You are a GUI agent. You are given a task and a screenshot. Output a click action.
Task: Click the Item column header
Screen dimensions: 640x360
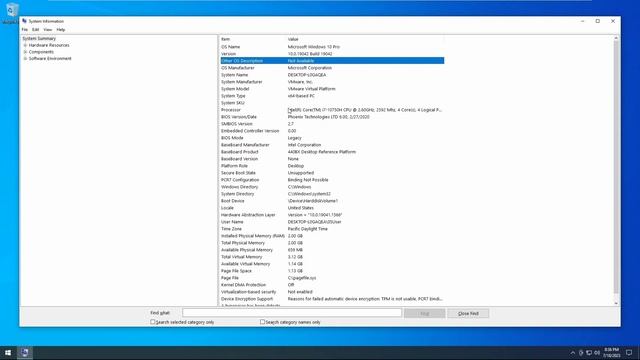pos(253,39)
